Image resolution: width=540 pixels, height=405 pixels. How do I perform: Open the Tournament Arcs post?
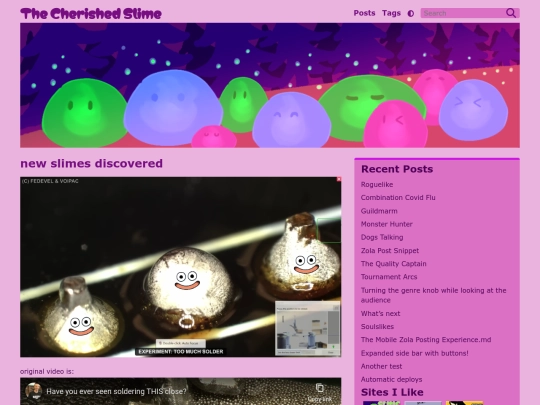[x=389, y=277]
